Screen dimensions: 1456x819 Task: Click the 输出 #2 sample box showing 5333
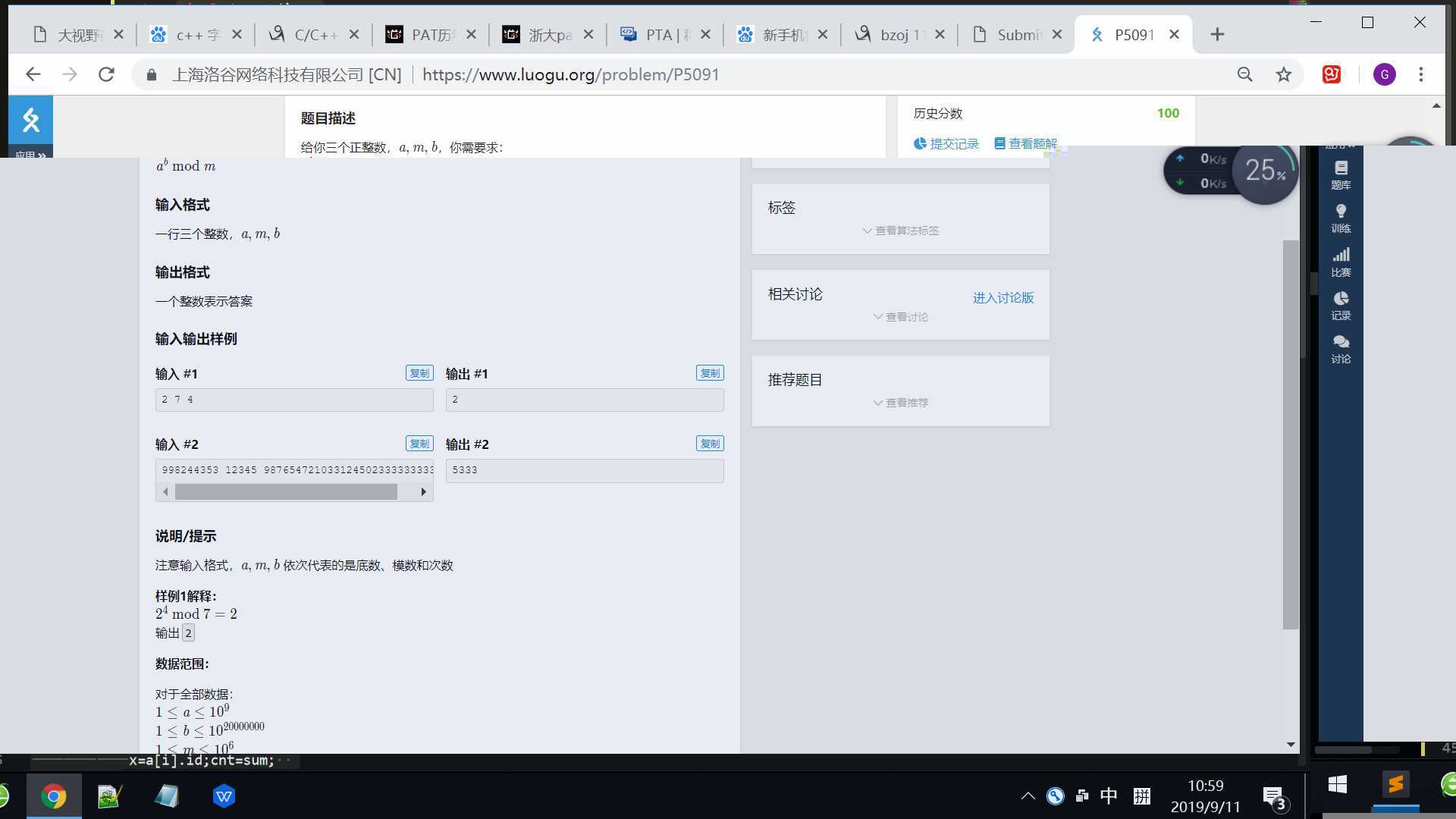(585, 470)
